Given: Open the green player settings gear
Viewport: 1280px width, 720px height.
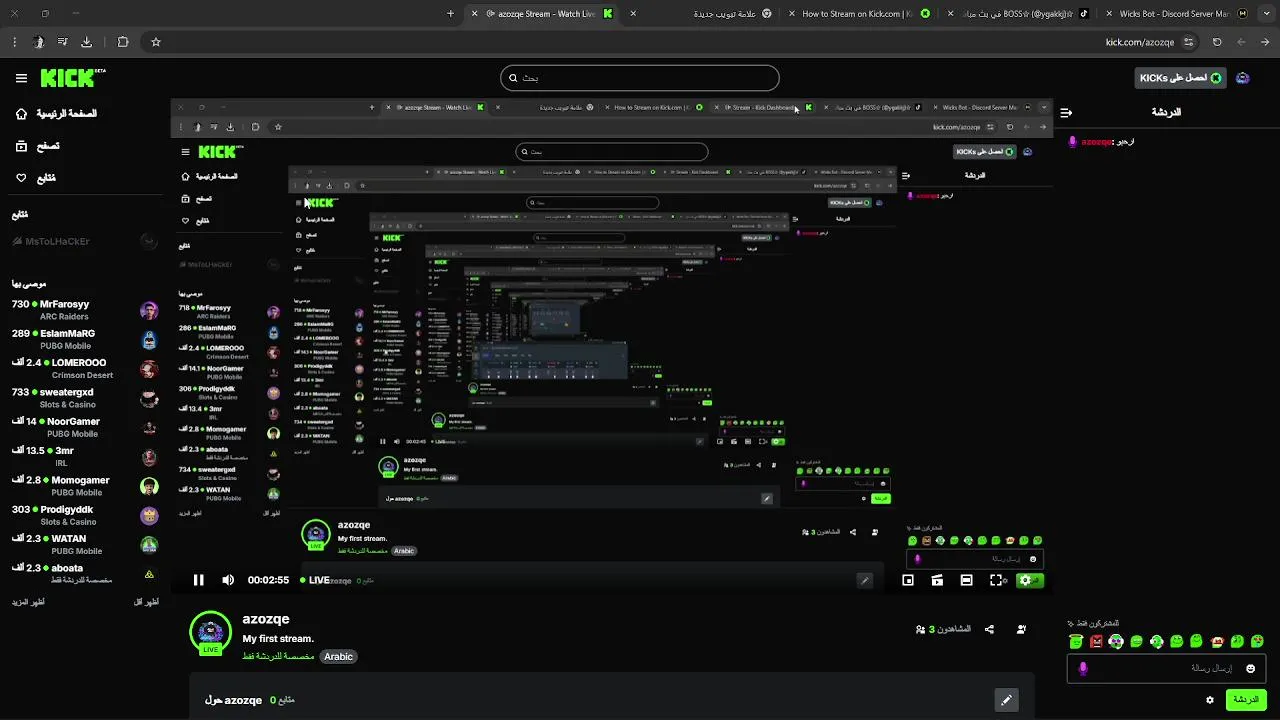Looking at the screenshot, I should click(1025, 580).
